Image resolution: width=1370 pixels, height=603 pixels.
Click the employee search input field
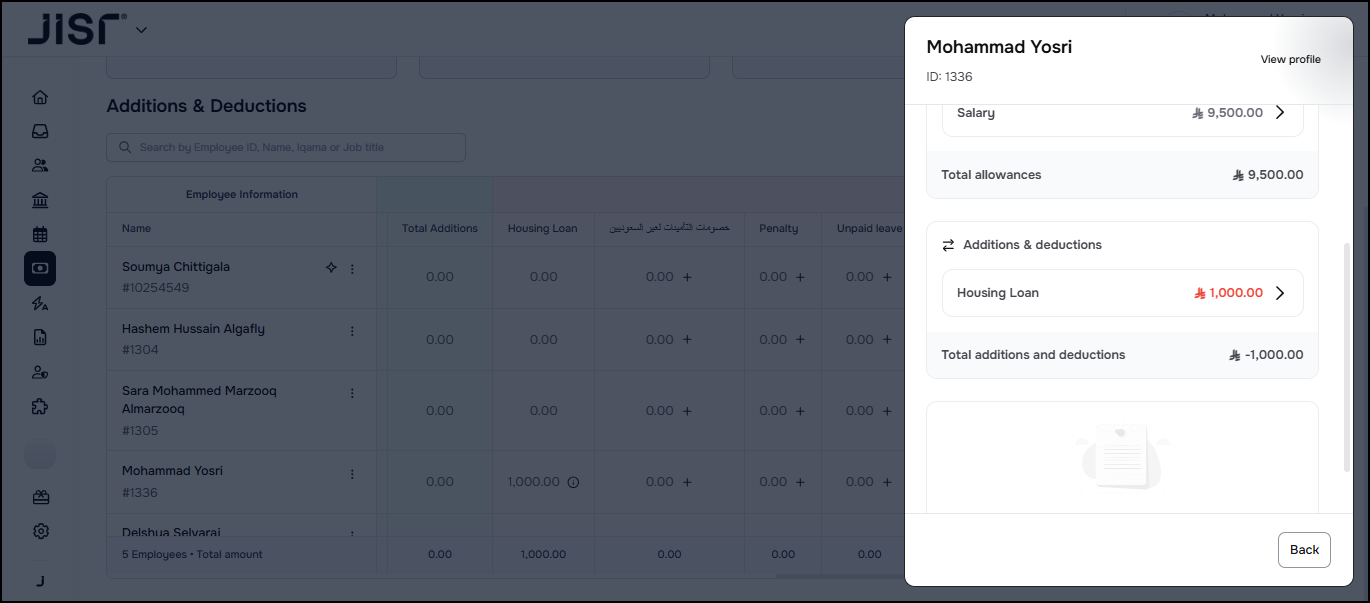[x=286, y=148]
